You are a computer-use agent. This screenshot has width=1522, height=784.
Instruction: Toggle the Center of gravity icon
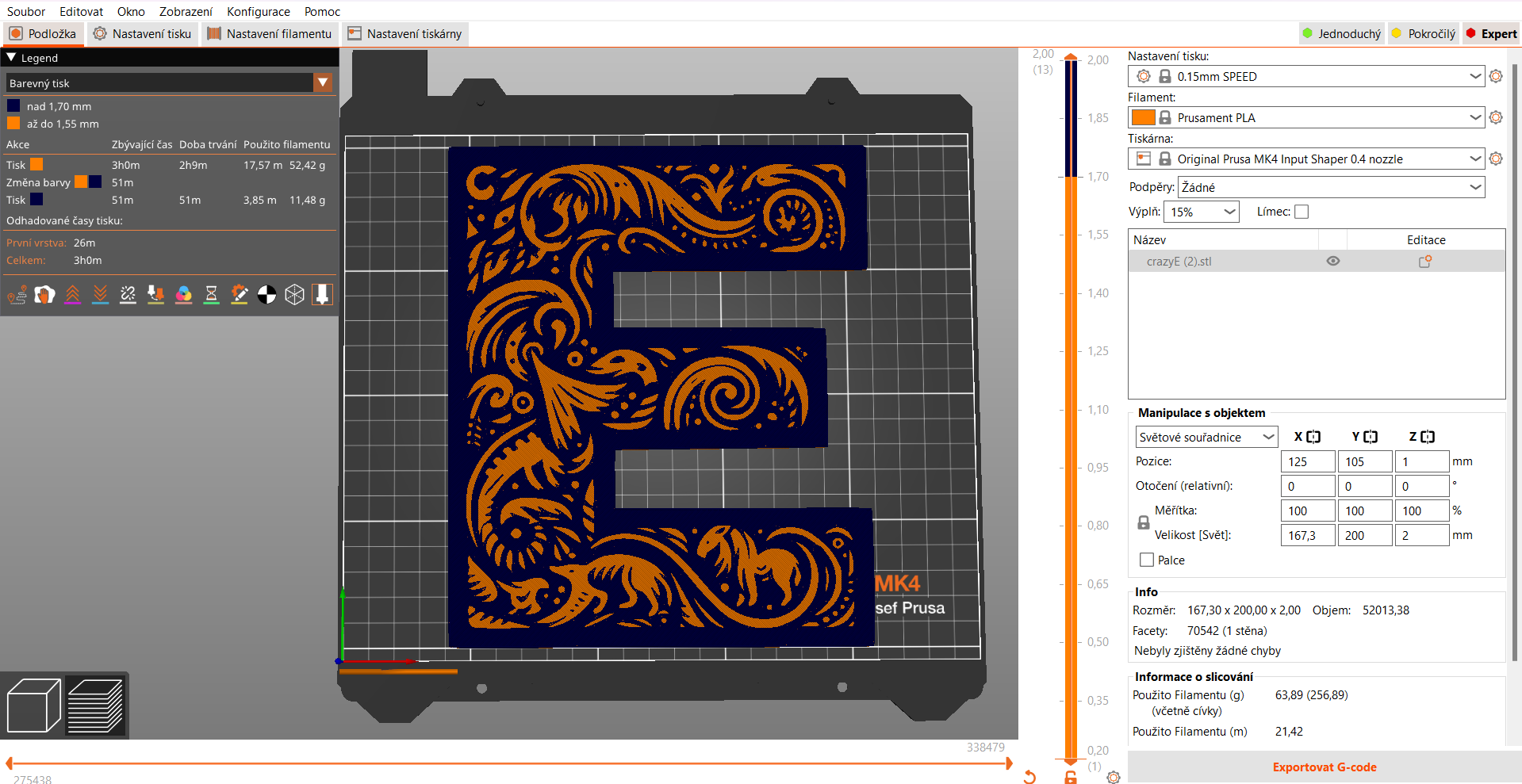[266, 295]
